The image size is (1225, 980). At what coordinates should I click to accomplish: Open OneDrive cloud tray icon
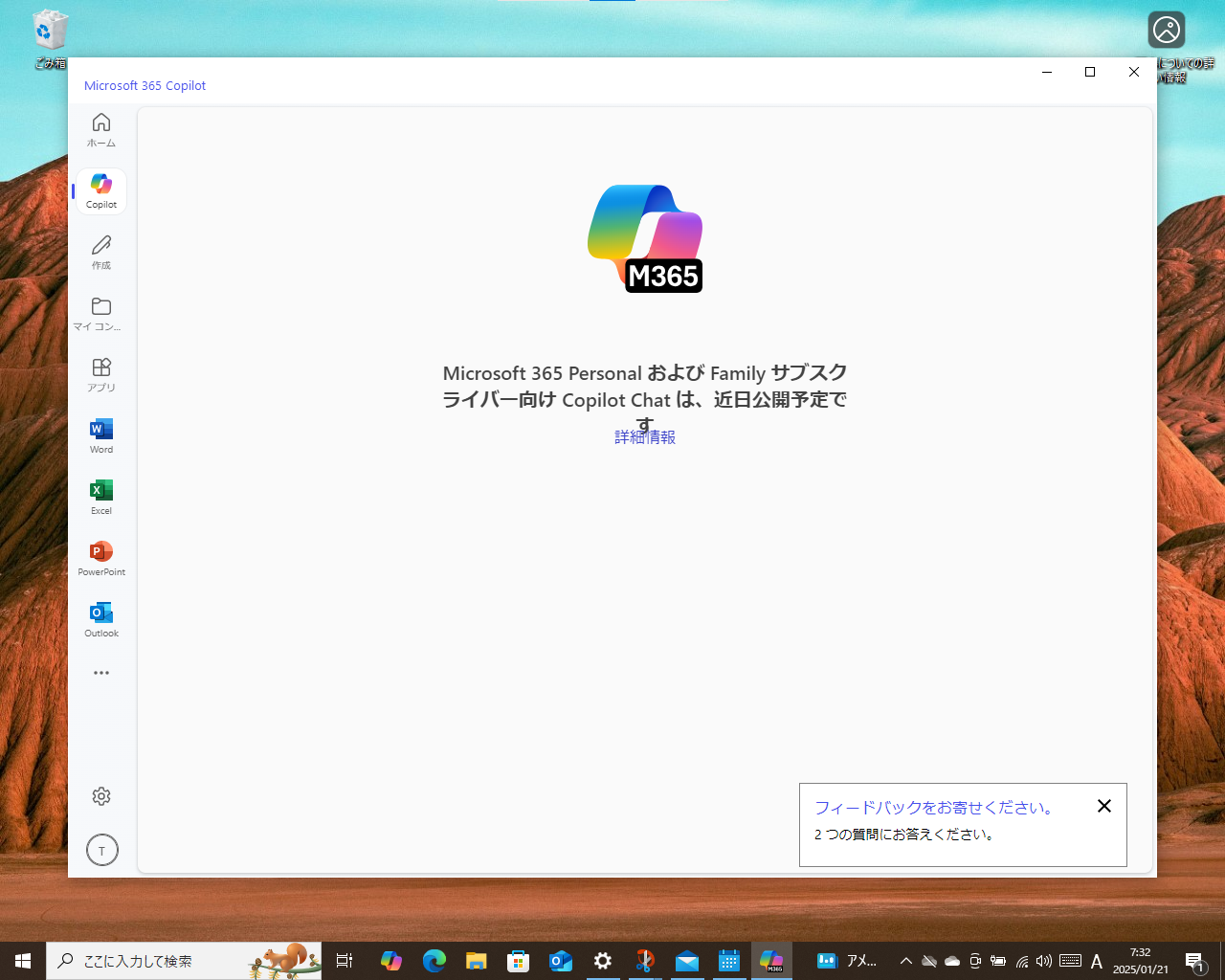point(952,961)
